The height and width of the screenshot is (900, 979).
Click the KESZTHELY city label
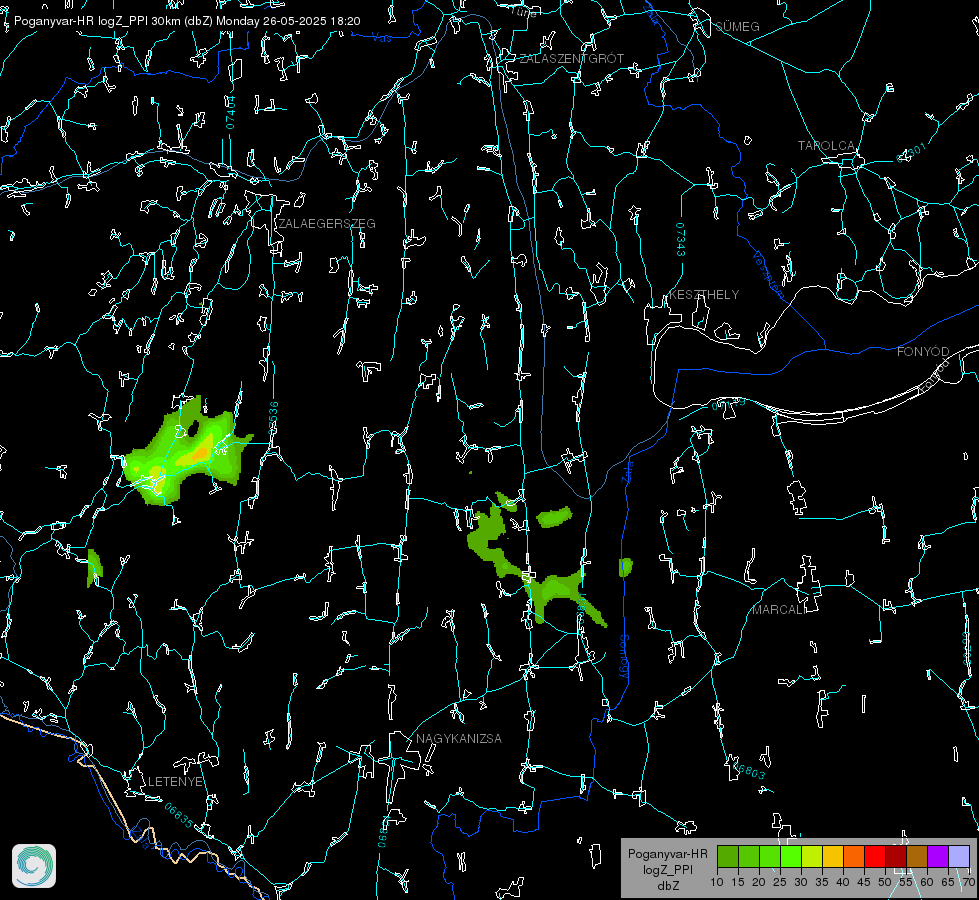704,295
